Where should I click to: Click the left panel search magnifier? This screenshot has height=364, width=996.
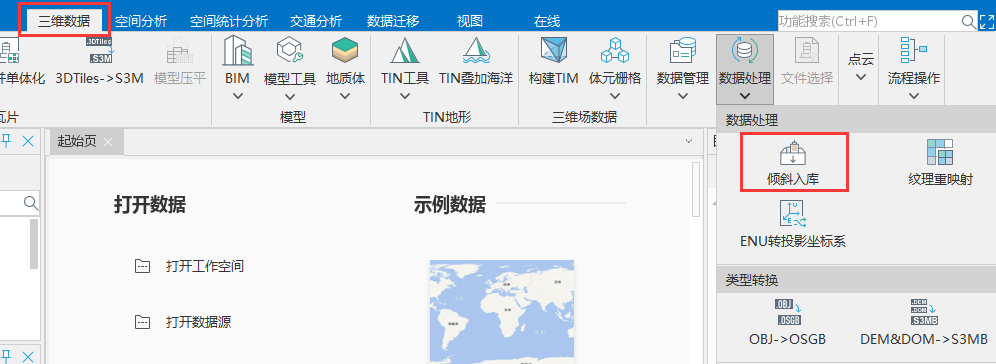click(30, 203)
